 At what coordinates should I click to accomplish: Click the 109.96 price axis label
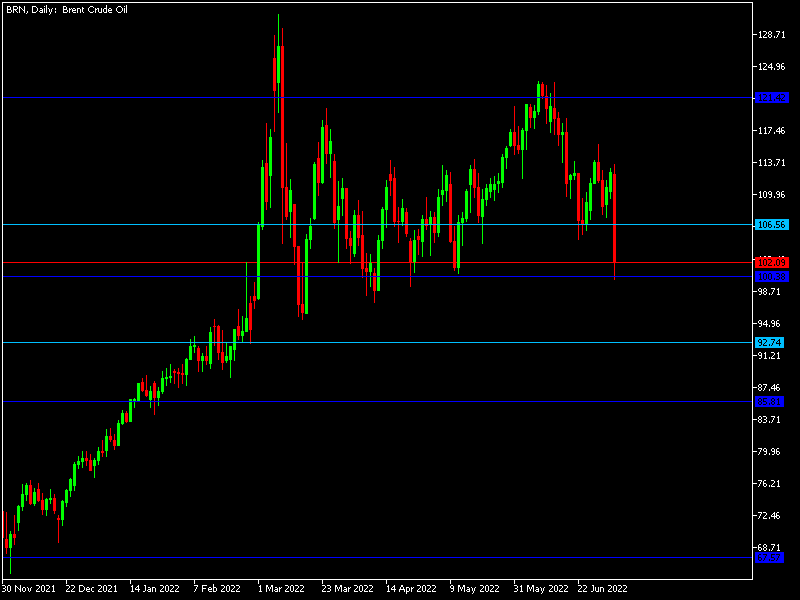coord(771,195)
